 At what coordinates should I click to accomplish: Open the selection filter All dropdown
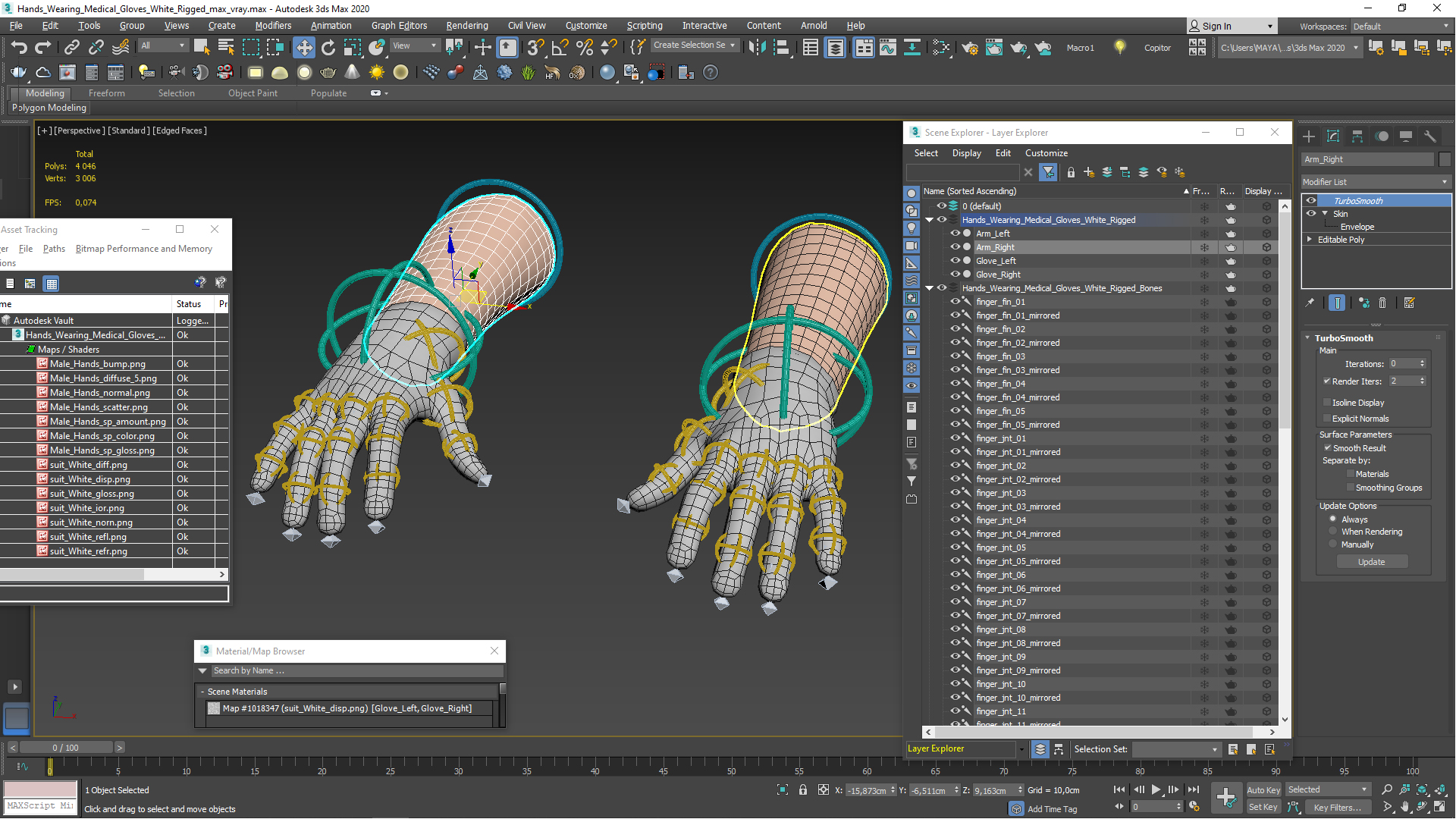pyautogui.click(x=163, y=45)
